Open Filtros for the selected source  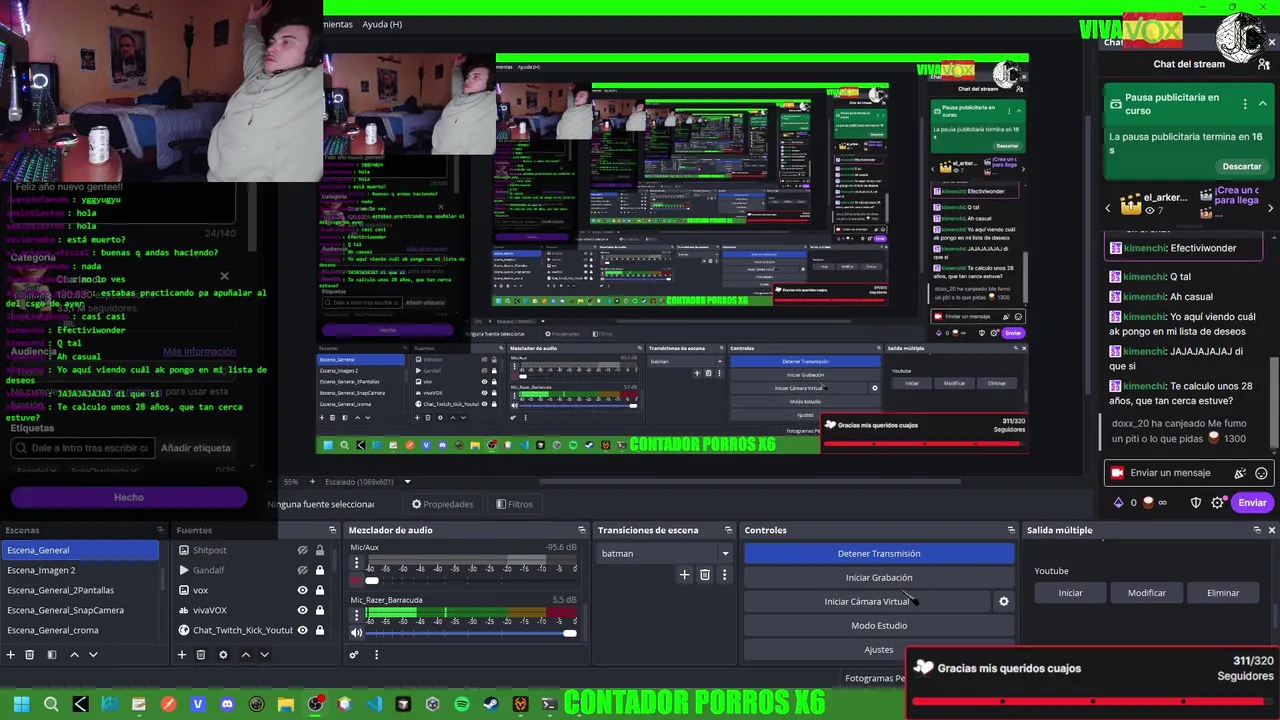pos(514,504)
